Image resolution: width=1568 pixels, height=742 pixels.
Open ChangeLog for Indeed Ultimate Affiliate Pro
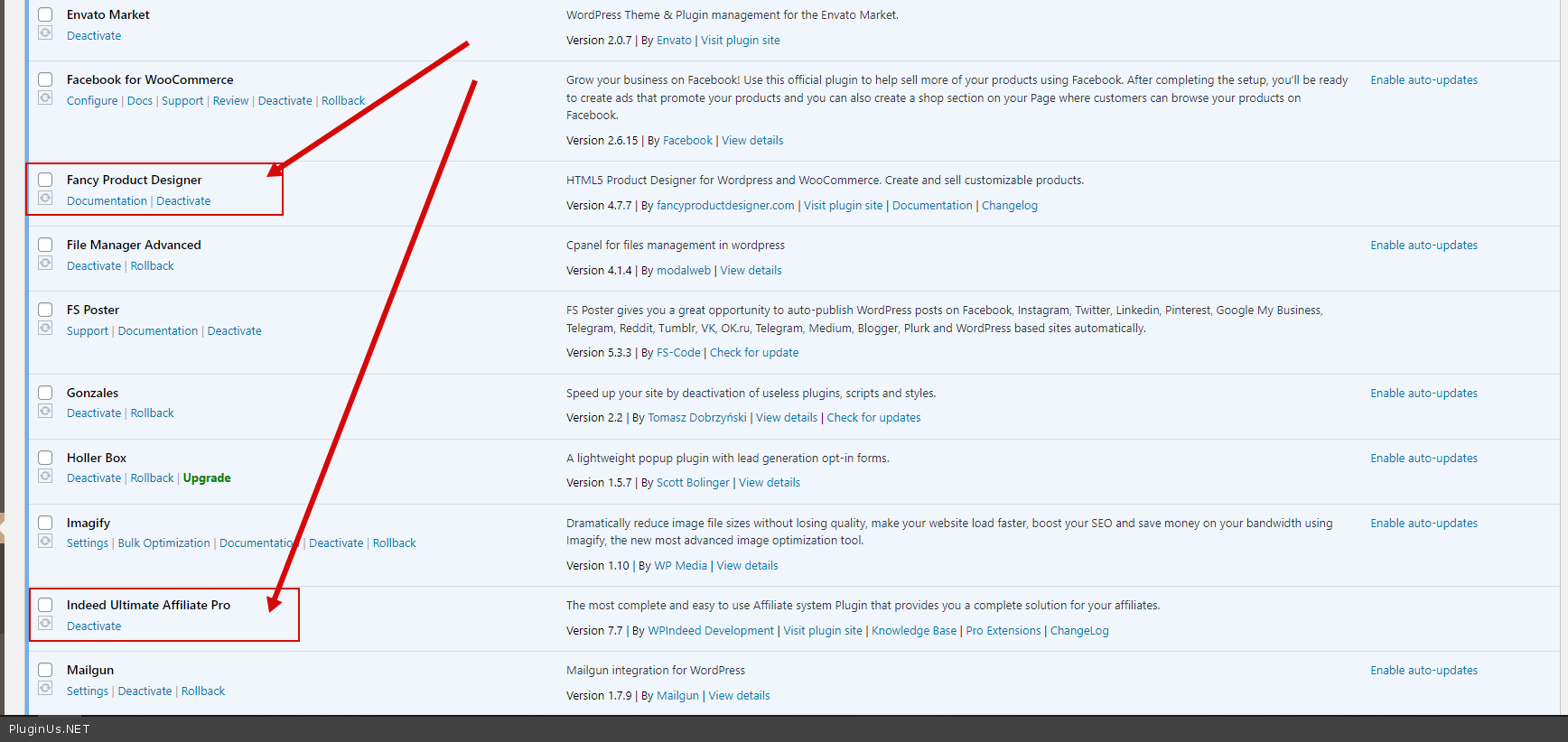pyautogui.click(x=1079, y=631)
